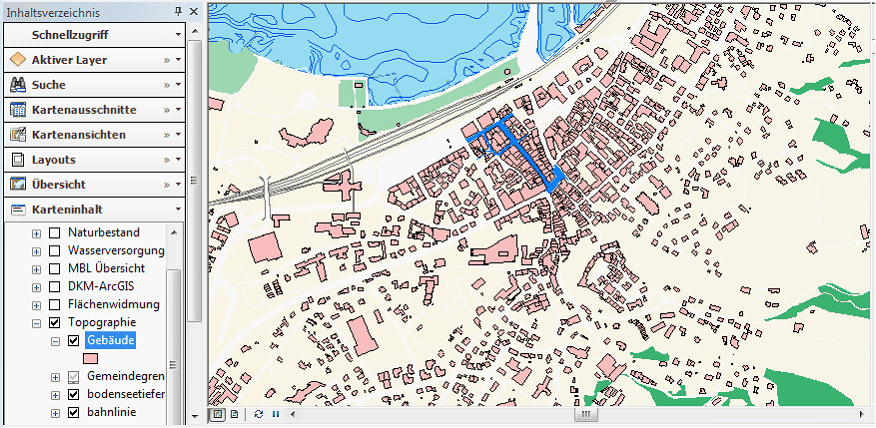
Task: Switch to layout view at map bottom
Action: [x=234, y=414]
